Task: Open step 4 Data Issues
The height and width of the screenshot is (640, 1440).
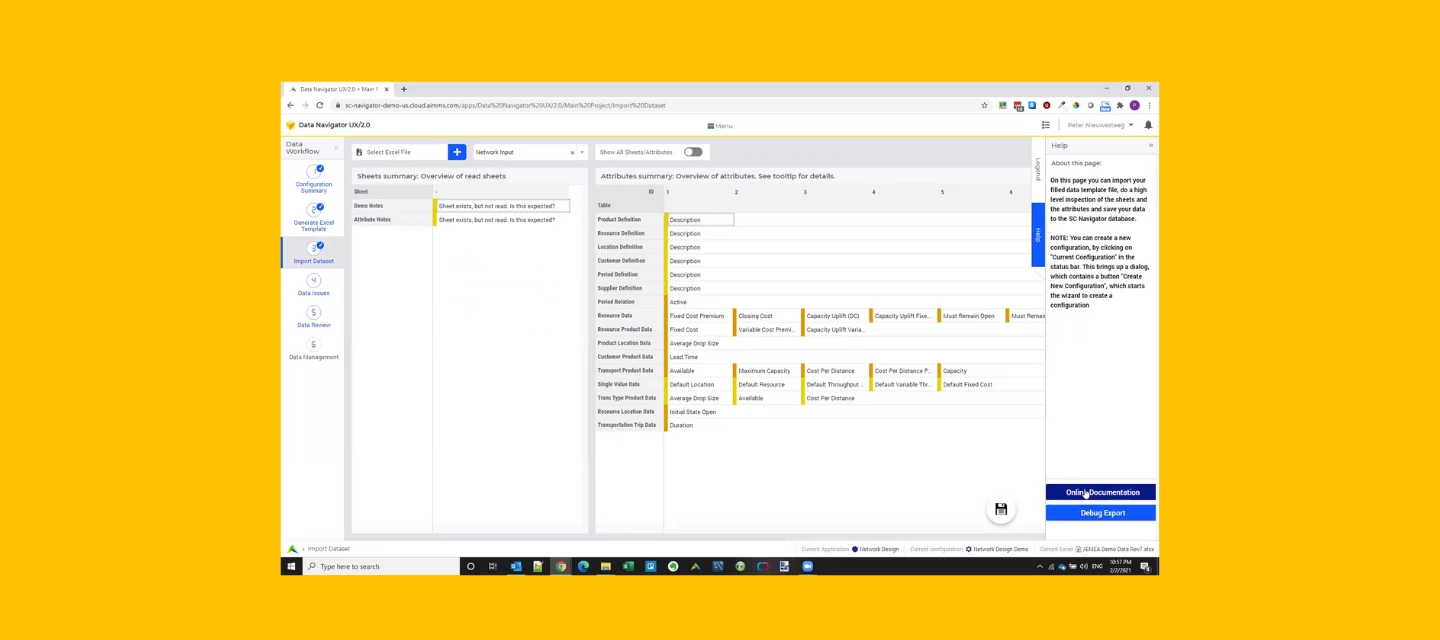Action: click(x=314, y=285)
